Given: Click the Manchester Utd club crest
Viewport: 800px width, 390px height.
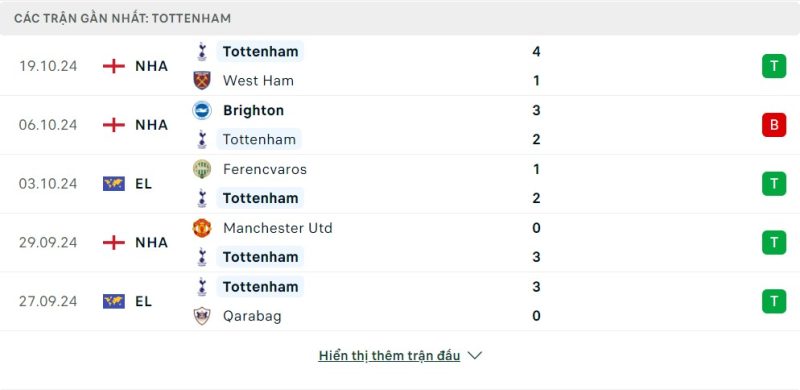Looking at the screenshot, I should [202, 228].
